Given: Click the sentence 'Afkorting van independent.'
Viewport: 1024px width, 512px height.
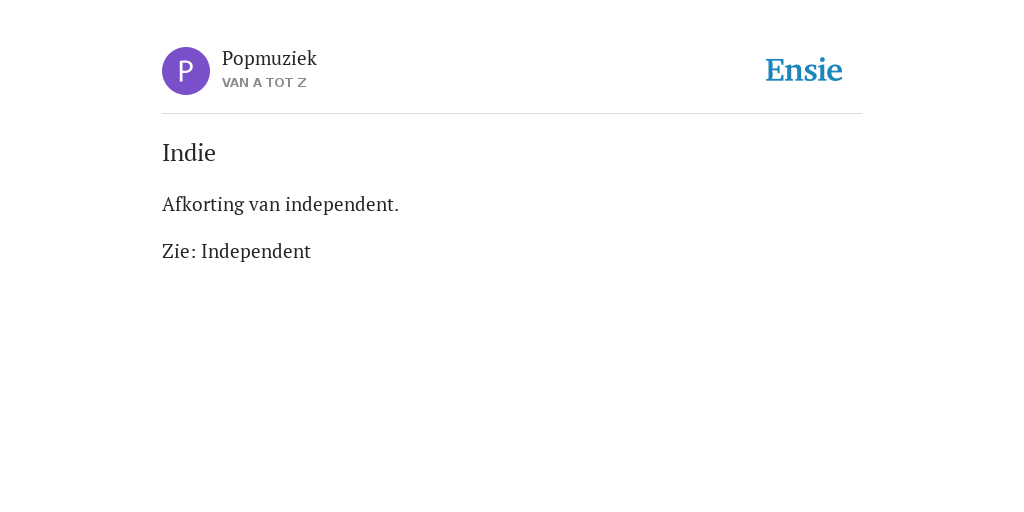Looking at the screenshot, I should pyautogui.click(x=280, y=204).
